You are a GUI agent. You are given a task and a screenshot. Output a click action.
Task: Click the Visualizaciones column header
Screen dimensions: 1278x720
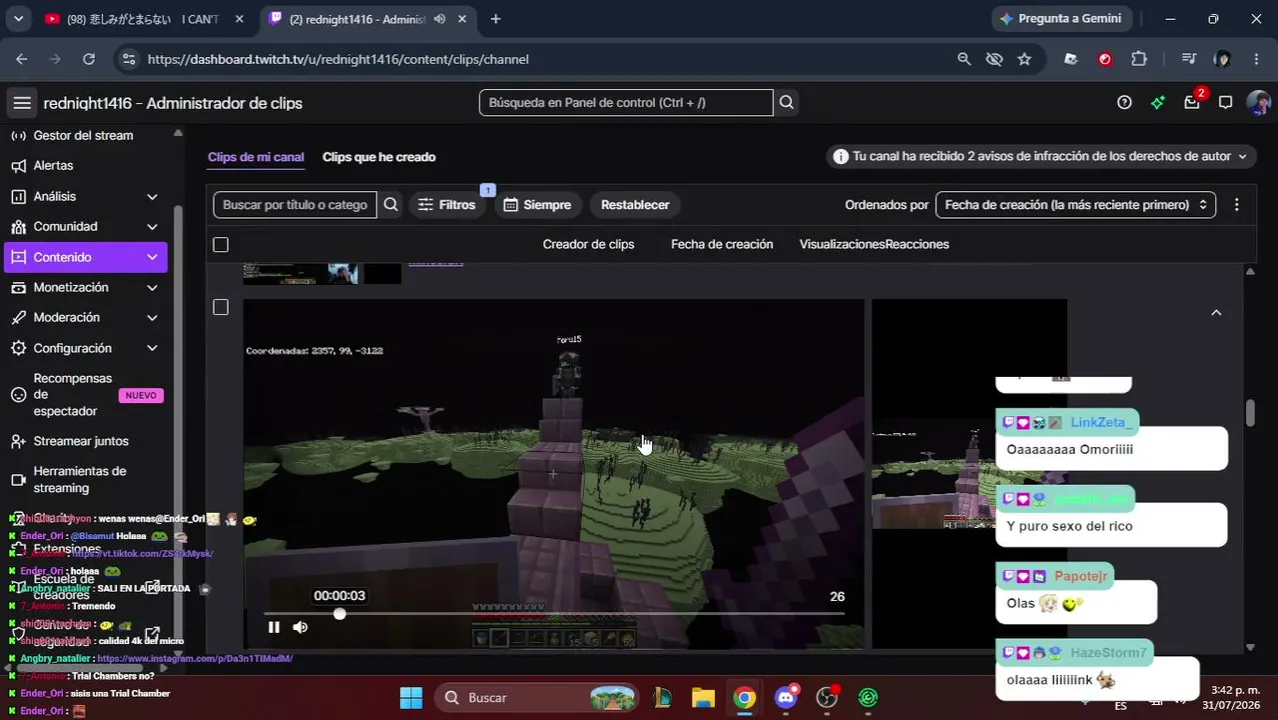(x=842, y=244)
